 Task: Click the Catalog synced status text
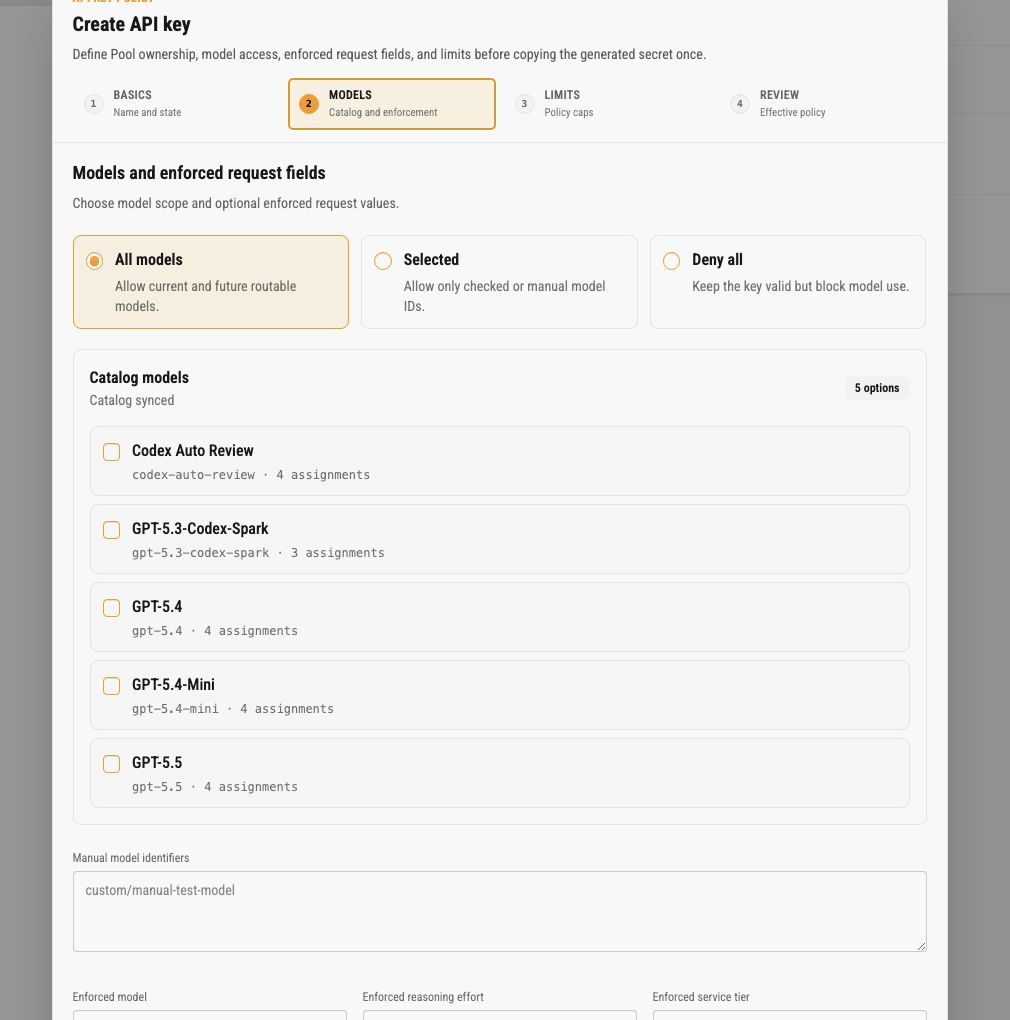132,401
